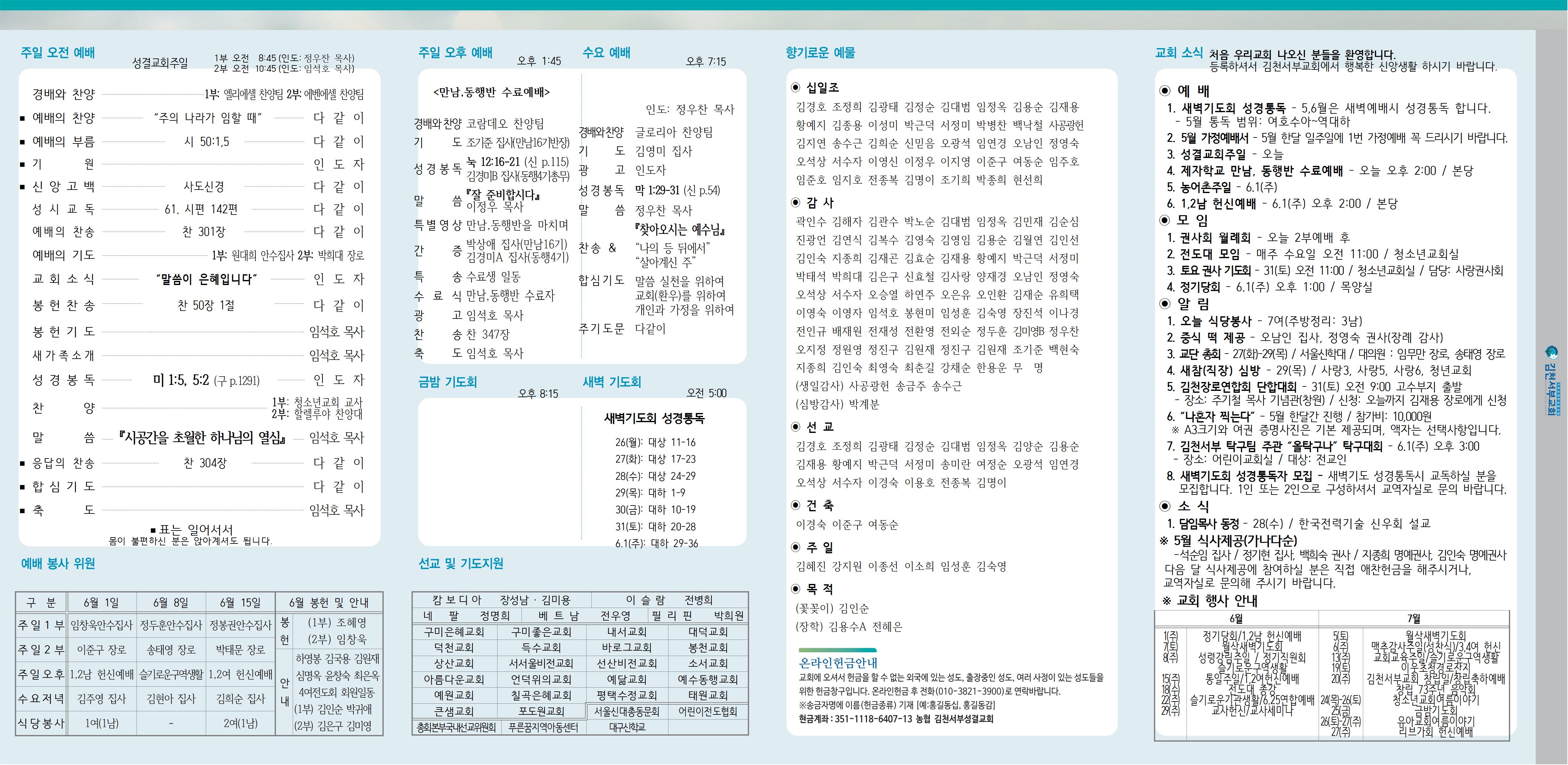This screenshot has height=765, width=1568.
Task: Click the 박태문 장로 table cell
Action: (x=241, y=650)
